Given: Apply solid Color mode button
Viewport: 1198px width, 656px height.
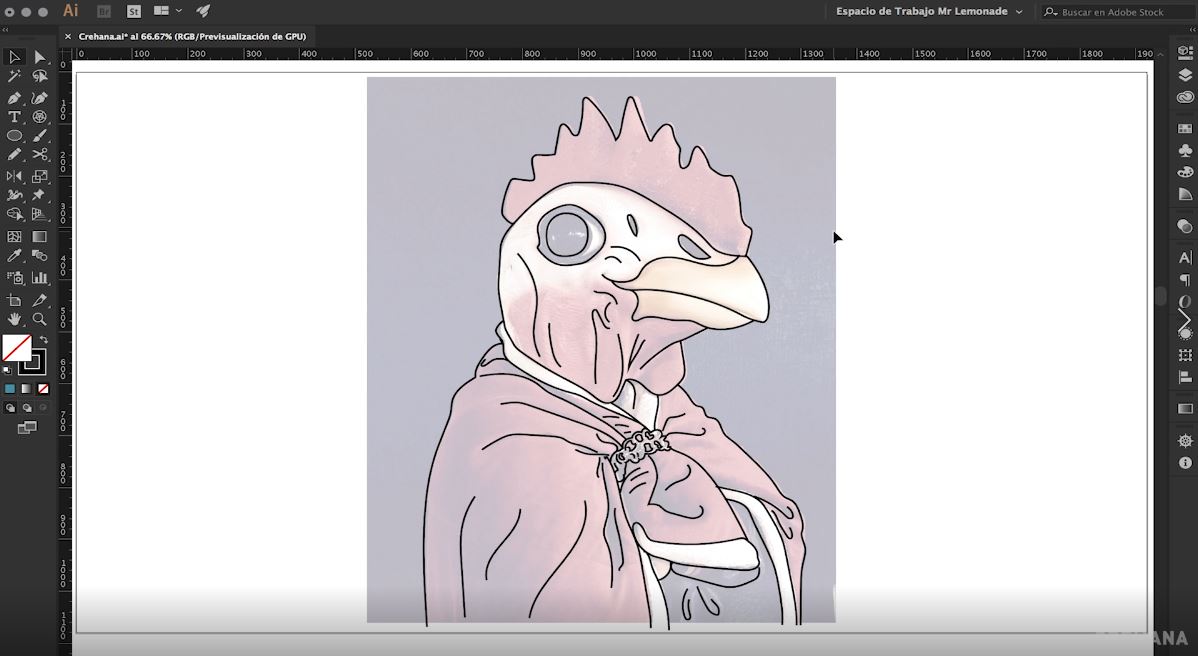Looking at the screenshot, I should 9,389.
